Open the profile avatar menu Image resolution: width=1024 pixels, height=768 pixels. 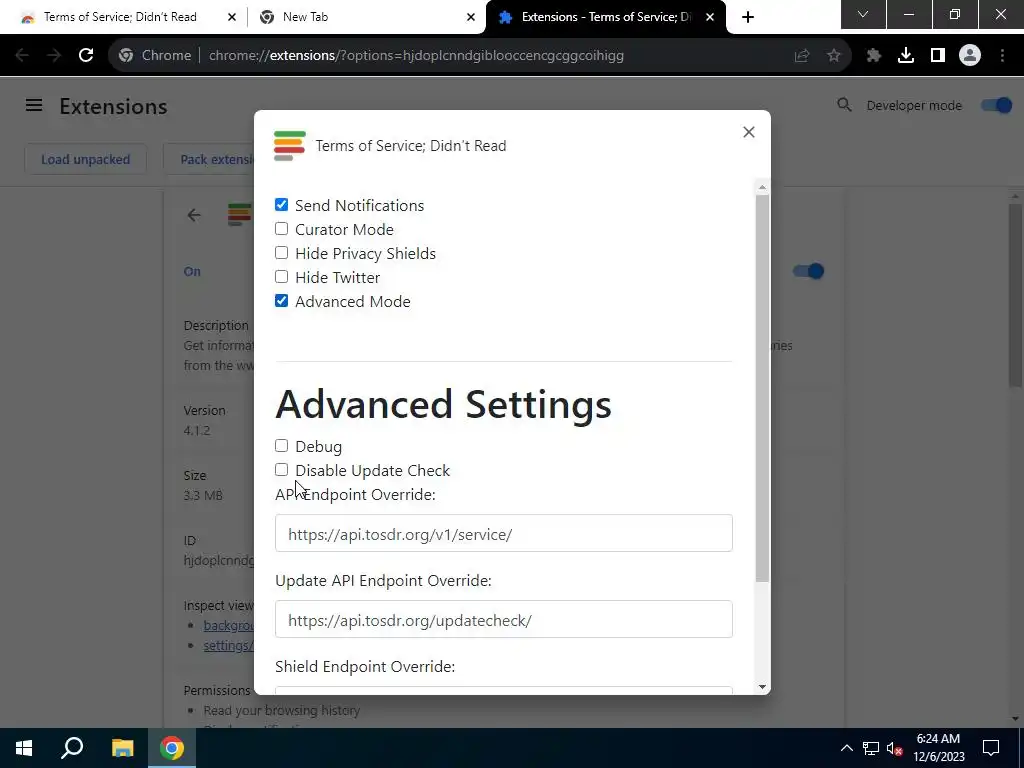click(970, 56)
